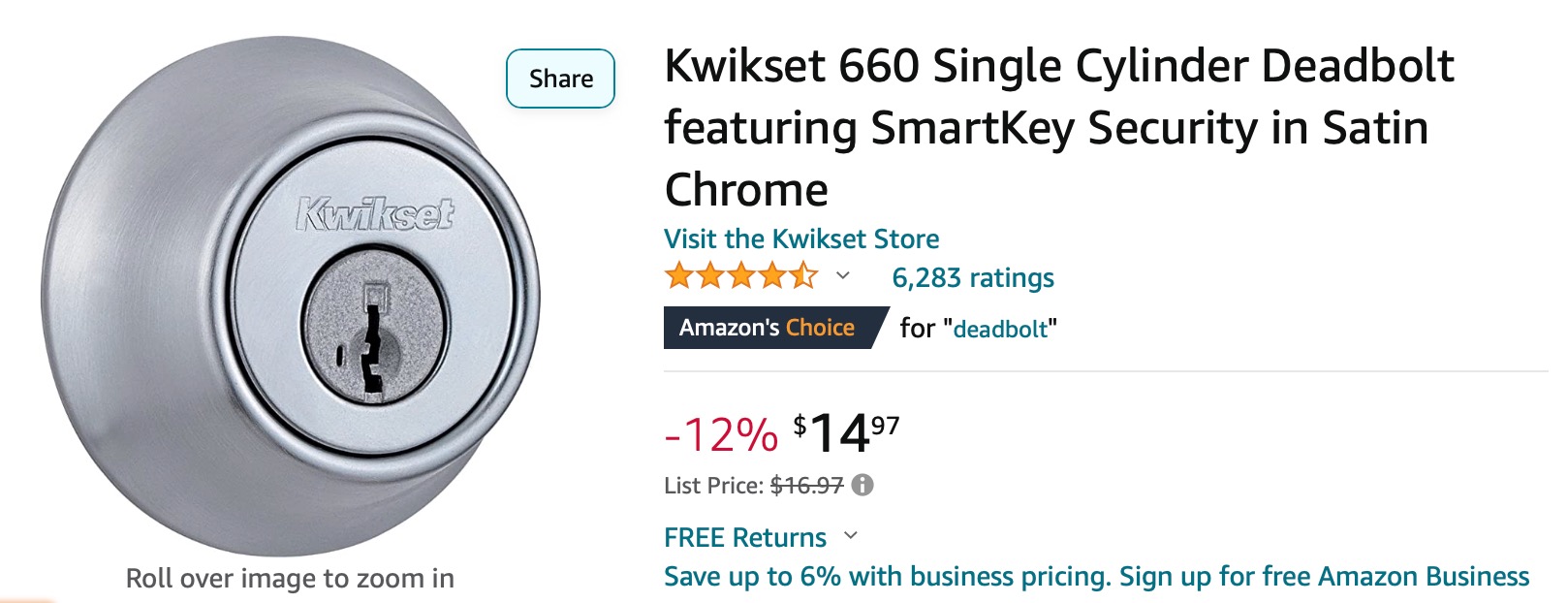The height and width of the screenshot is (603, 1568).
Task: Click the satin chrome deadbolt product image
Action: tap(291, 296)
